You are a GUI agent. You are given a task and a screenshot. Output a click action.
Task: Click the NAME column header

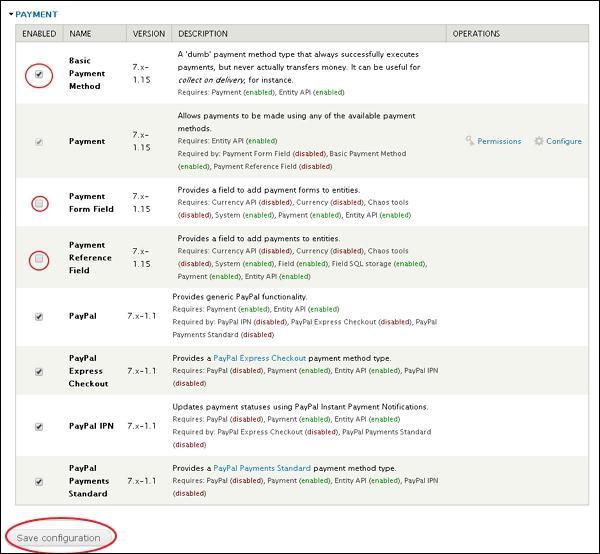coord(95,34)
